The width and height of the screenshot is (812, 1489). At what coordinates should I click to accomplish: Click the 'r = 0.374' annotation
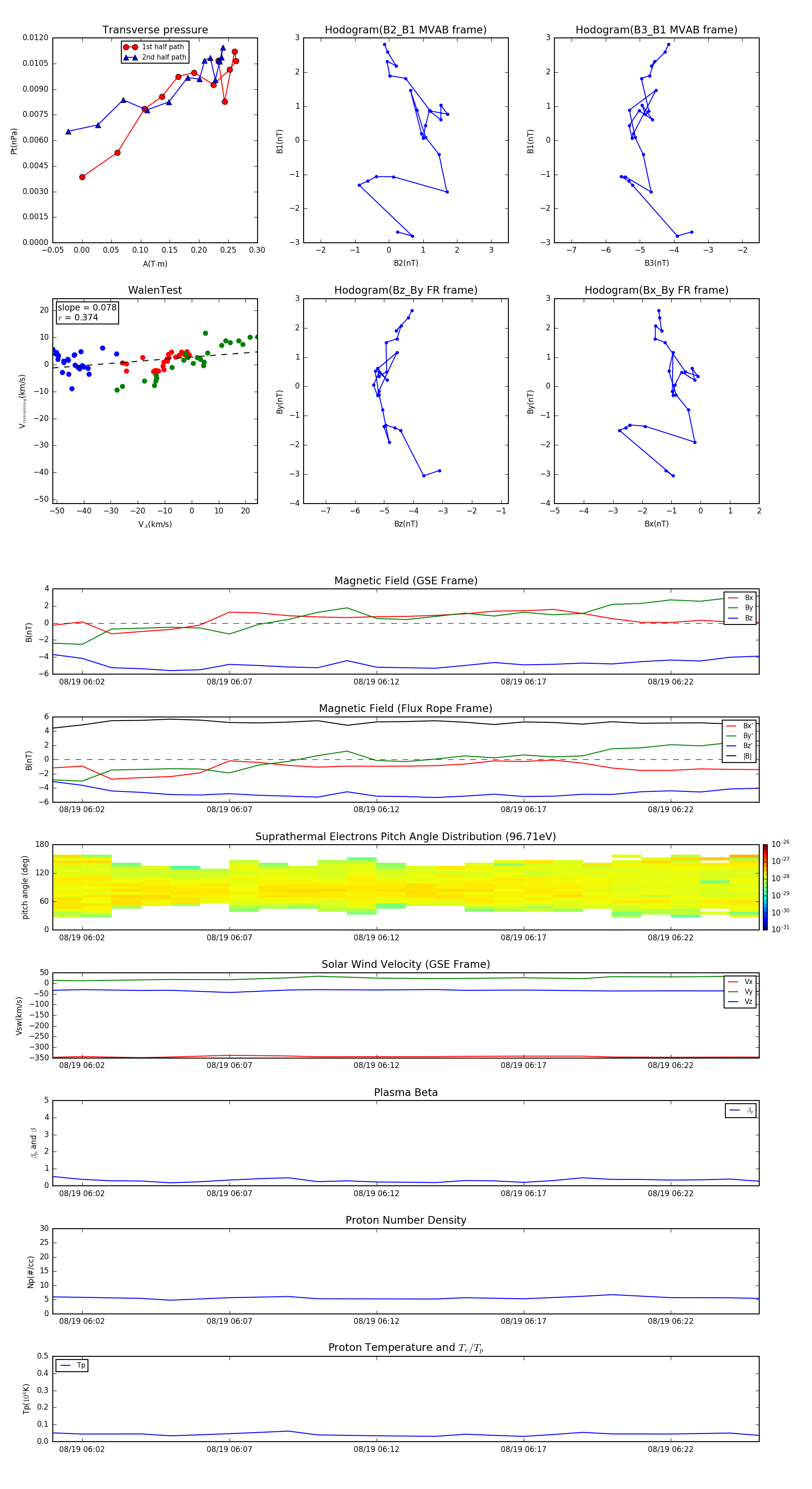tap(78, 317)
